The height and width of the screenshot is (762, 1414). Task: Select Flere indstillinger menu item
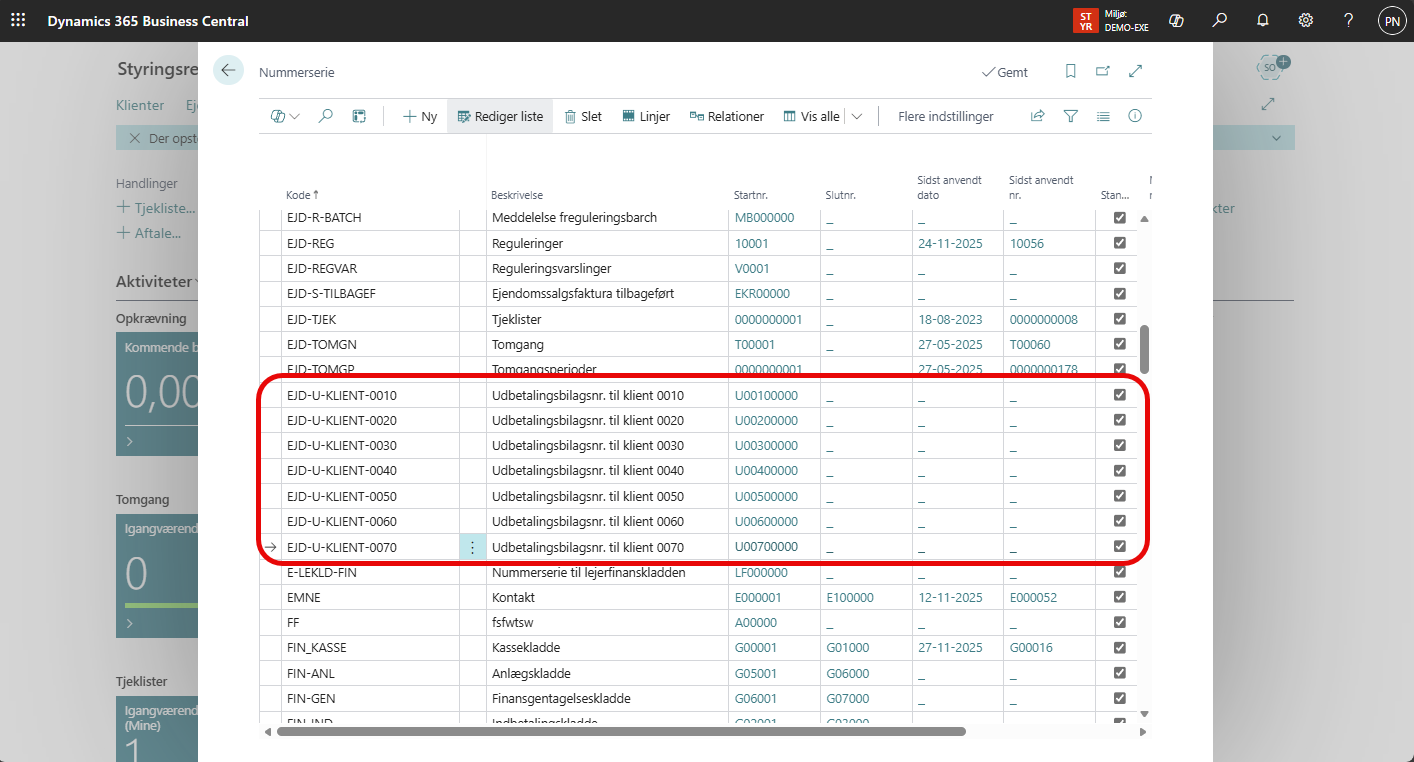(x=945, y=116)
